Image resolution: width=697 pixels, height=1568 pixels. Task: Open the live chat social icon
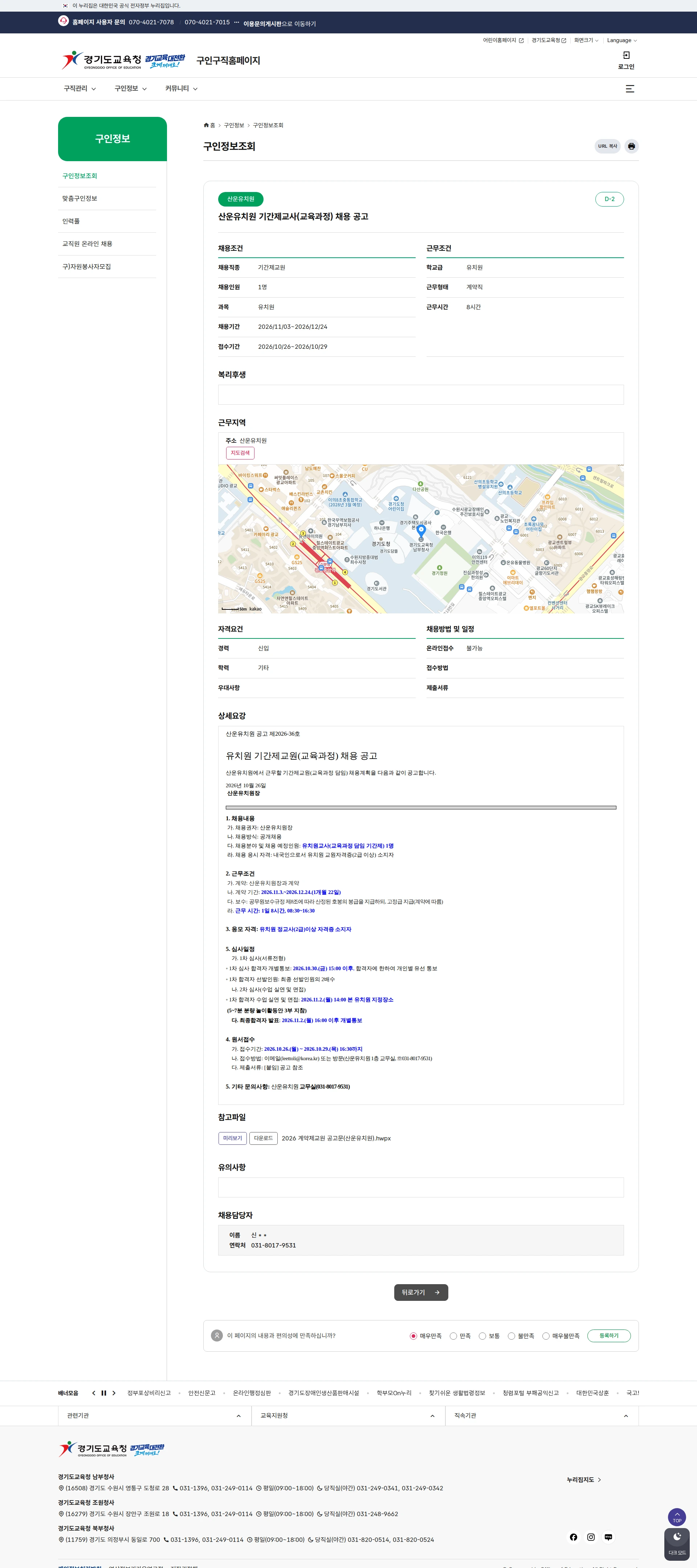click(x=608, y=1537)
